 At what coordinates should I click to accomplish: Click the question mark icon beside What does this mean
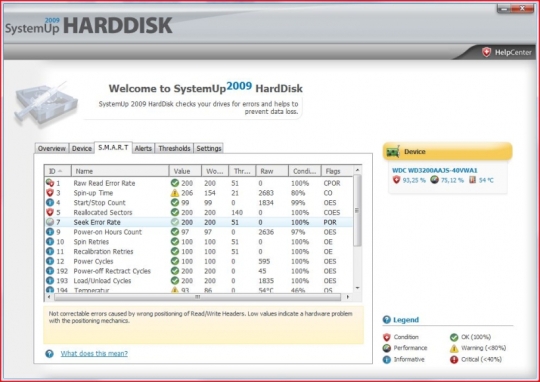coord(50,353)
